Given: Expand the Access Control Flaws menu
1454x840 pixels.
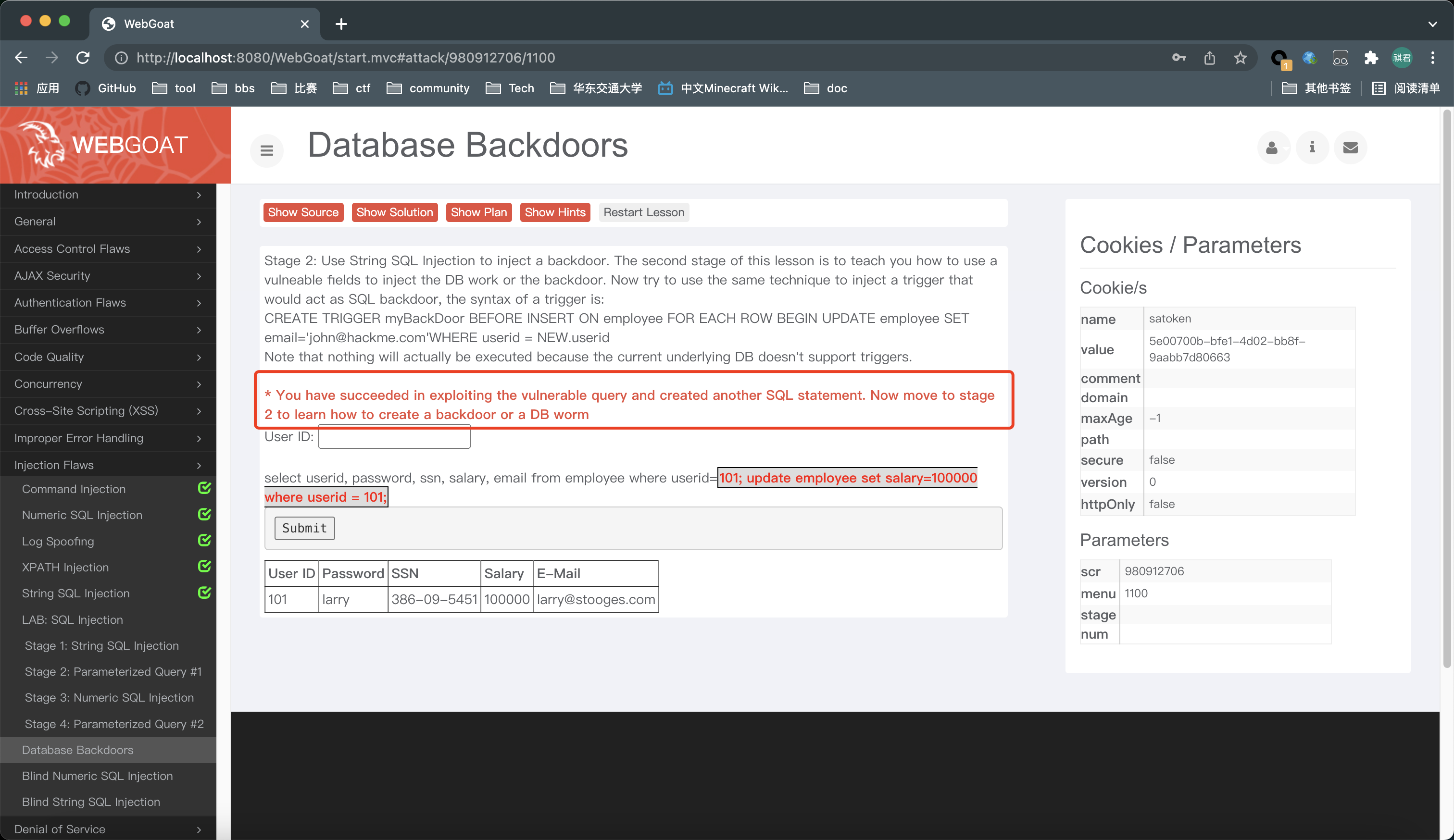Looking at the screenshot, I should pyautogui.click(x=108, y=248).
